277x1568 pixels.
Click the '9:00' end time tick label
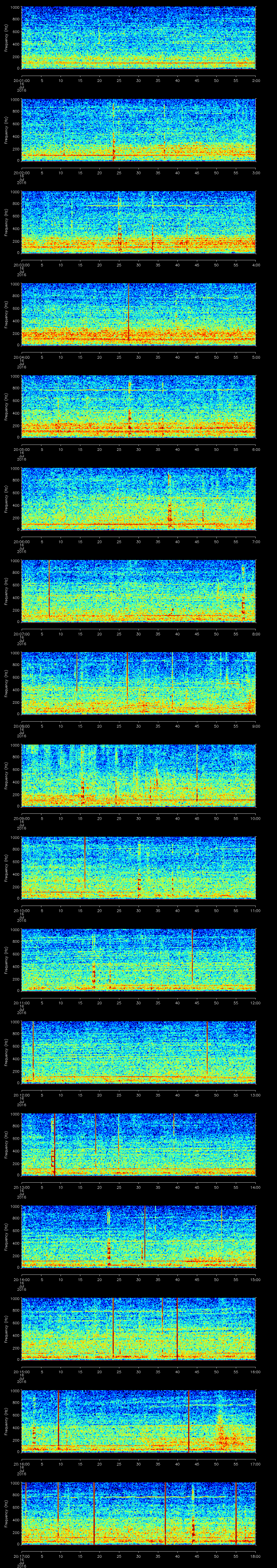[256, 726]
